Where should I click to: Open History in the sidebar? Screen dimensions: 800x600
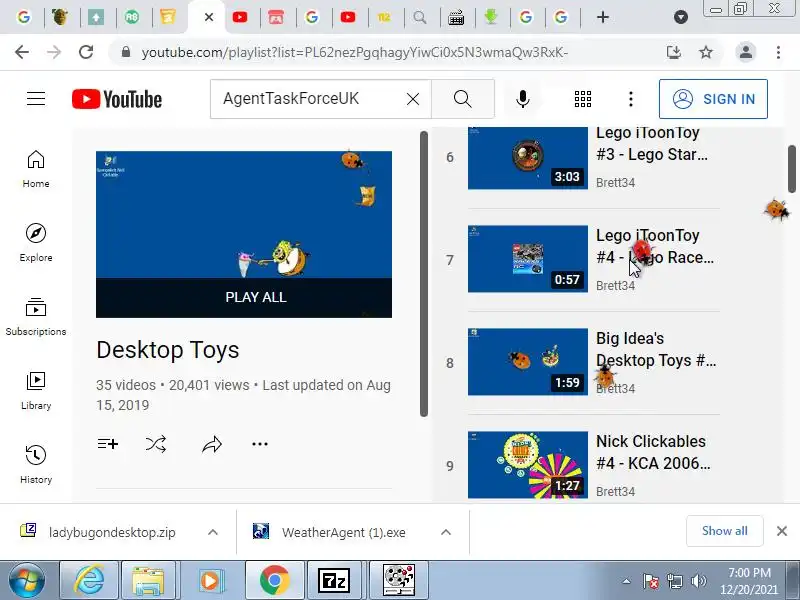[36, 464]
